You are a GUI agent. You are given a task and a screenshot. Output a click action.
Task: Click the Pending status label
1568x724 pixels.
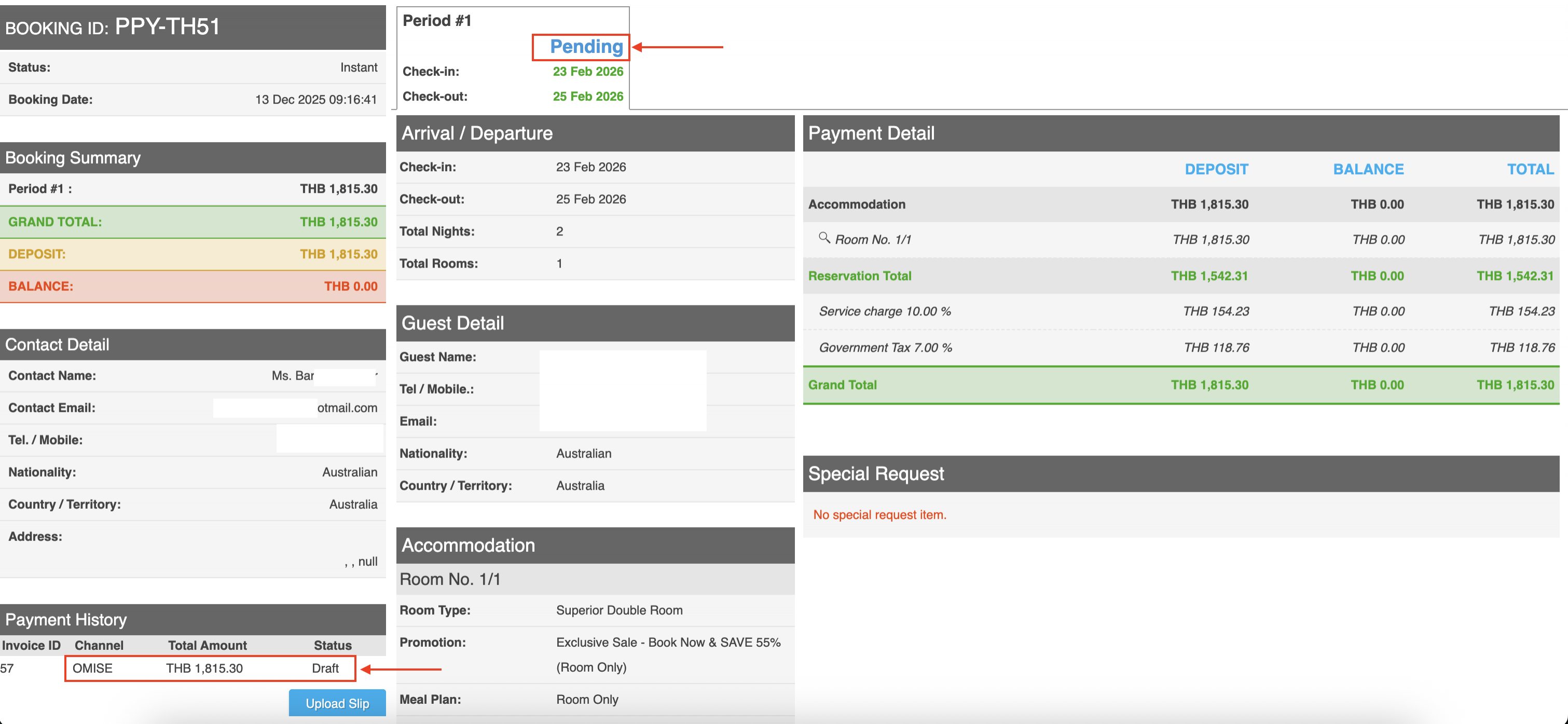[586, 47]
